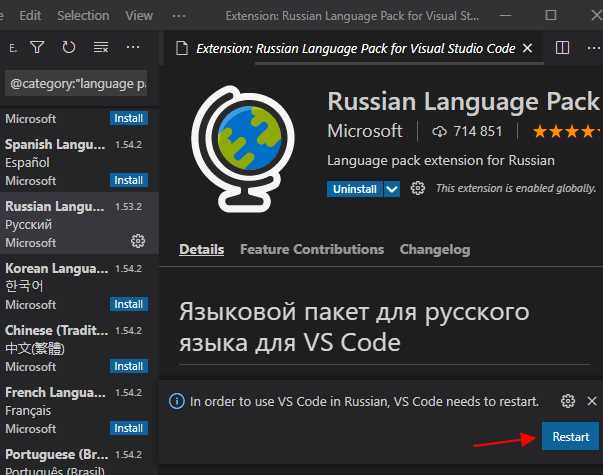
Task: Select Spanish Language Pack list item
Action: pos(79,161)
